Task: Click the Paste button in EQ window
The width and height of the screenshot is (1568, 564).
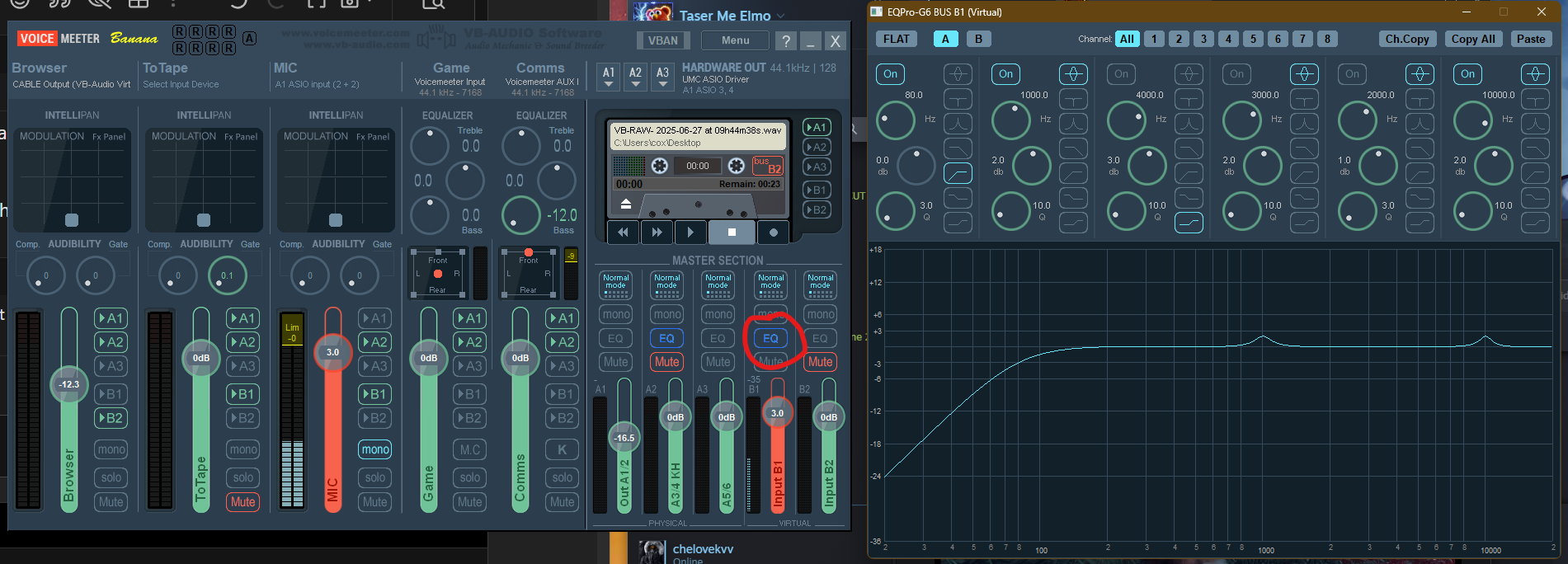Action: point(1531,39)
